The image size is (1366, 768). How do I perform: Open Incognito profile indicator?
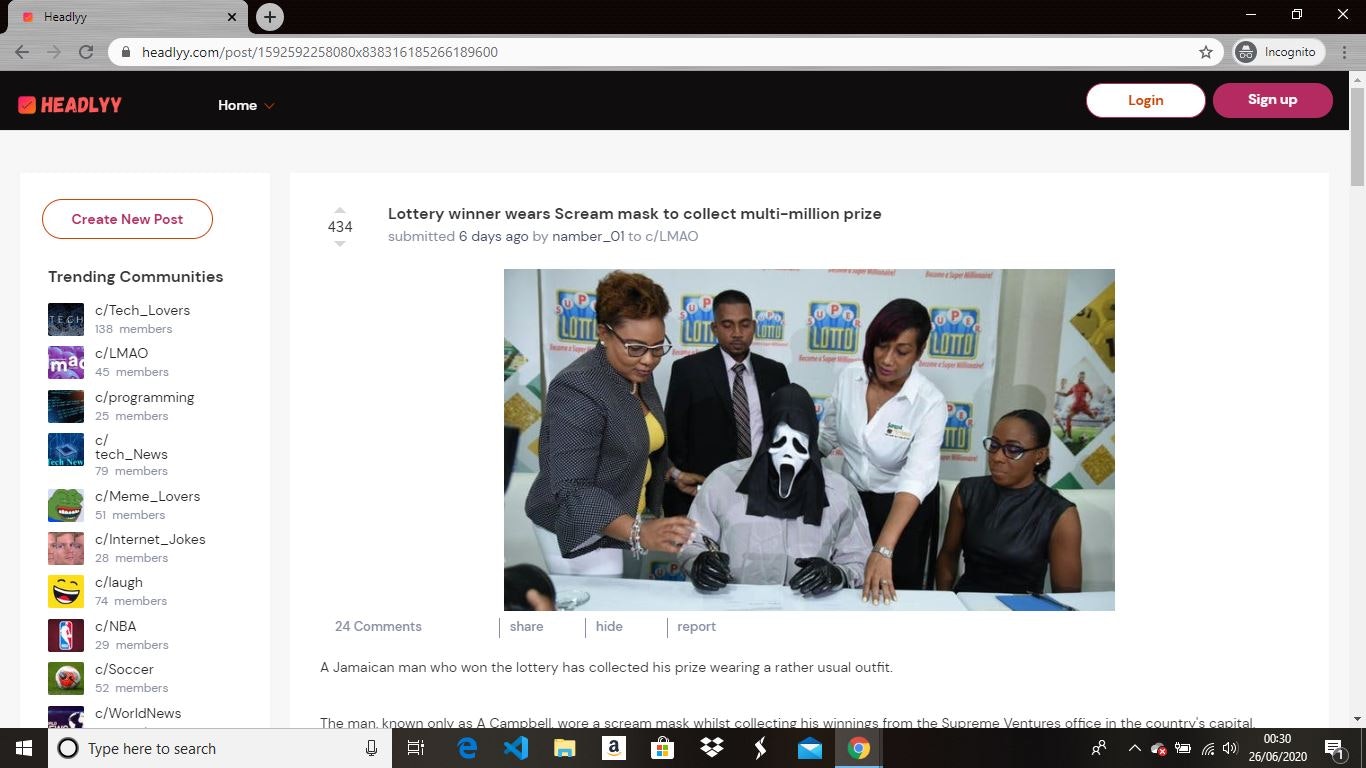coord(1278,52)
